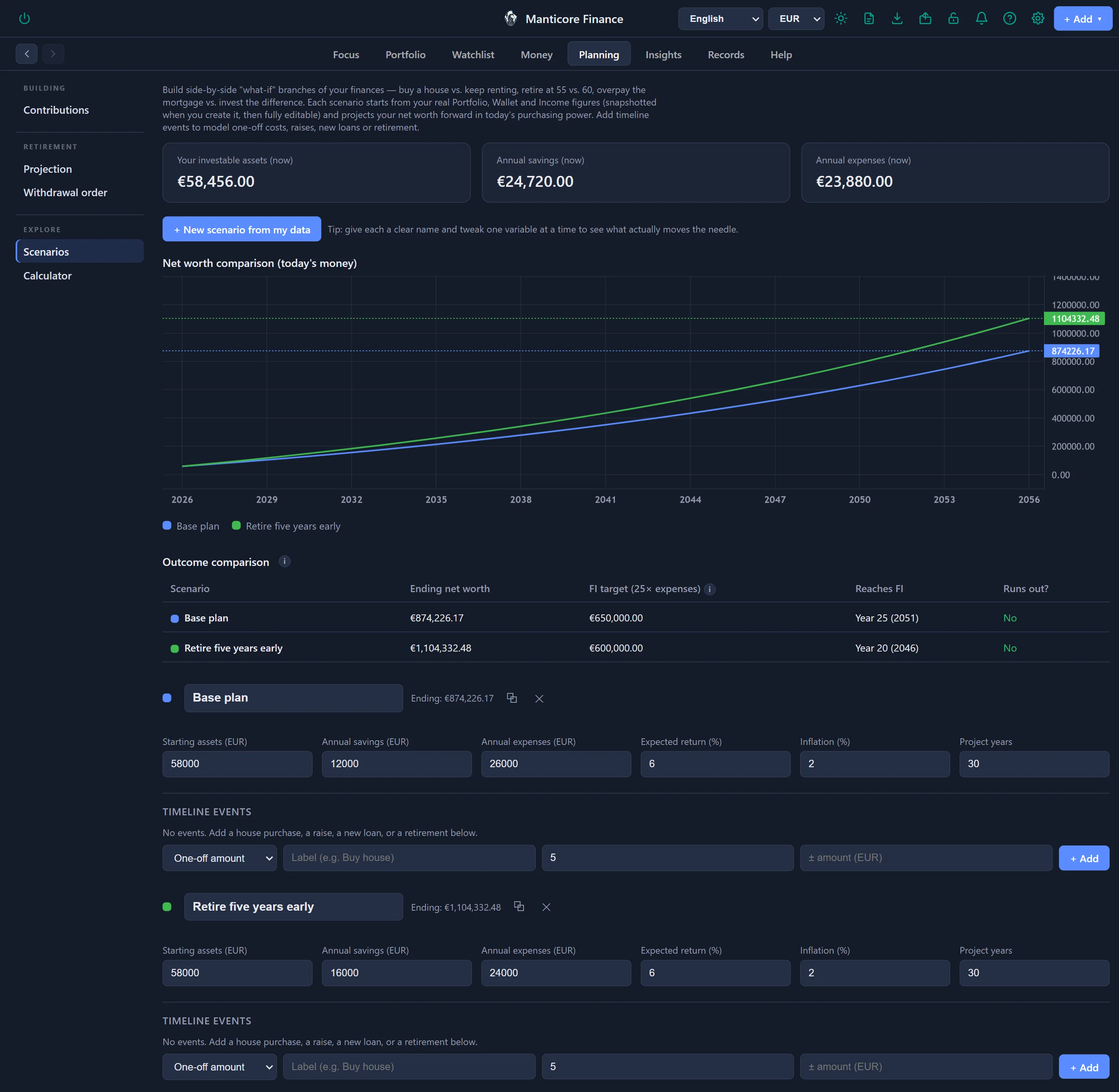Edit Base plan Expected return field
This screenshot has height=1092, width=1119.
point(715,764)
